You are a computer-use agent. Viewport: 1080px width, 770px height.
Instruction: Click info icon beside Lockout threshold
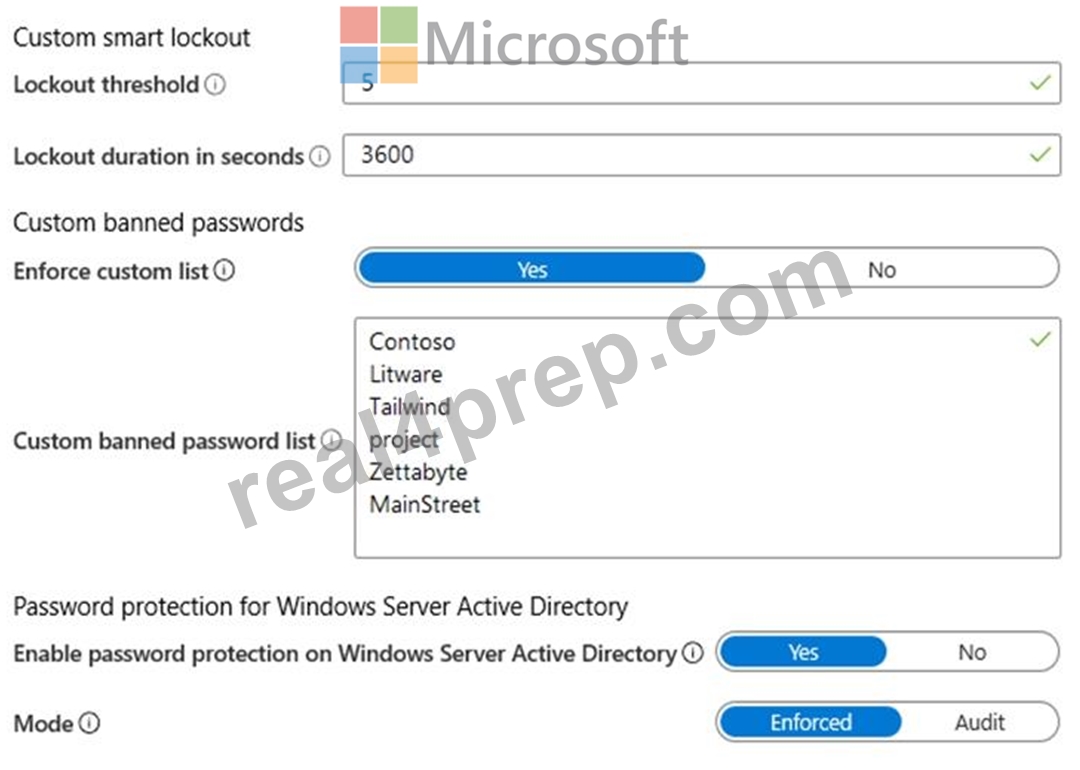coord(216,85)
